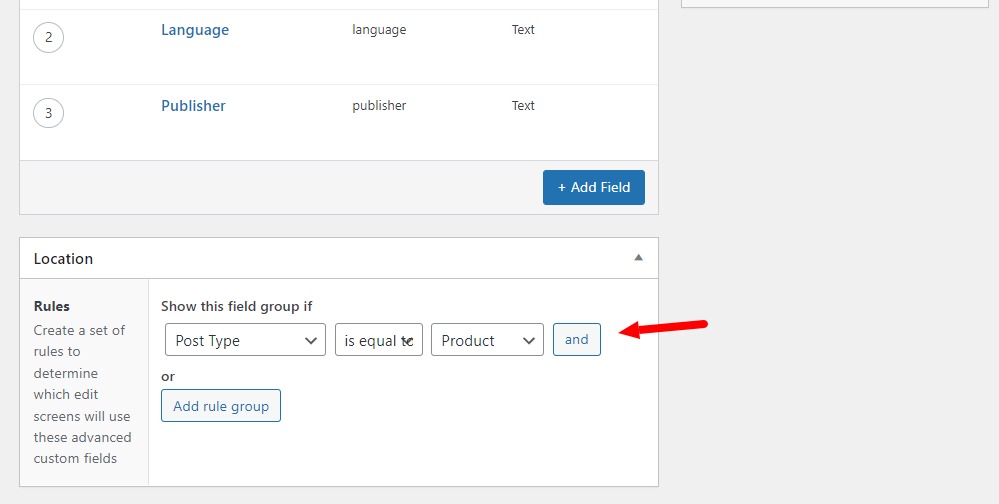Image resolution: width=999 pixels, height=504 pixels.
Task: Click the Location panel heading
Action: [63, 258]
